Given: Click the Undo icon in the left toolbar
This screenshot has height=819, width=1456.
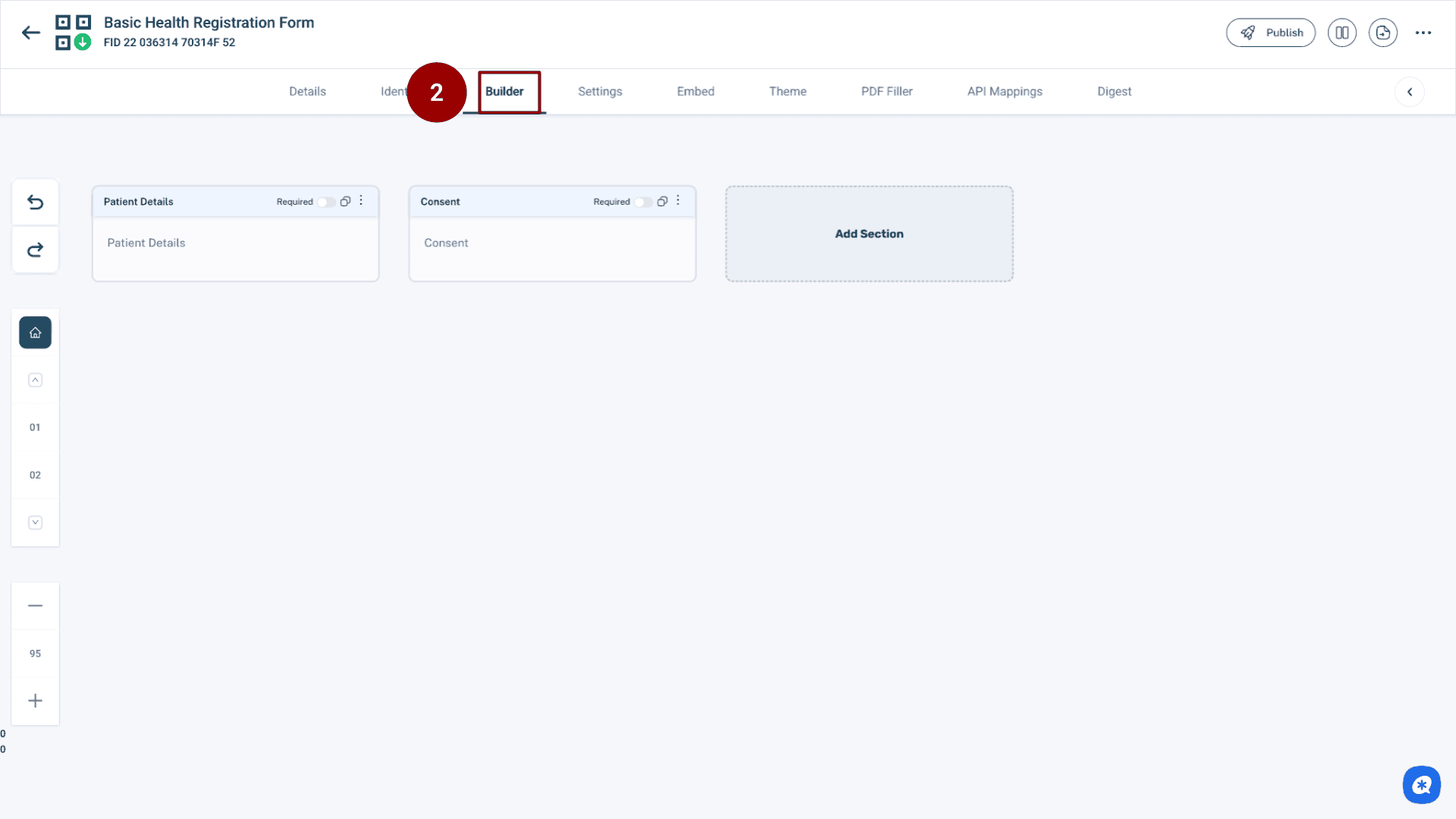Looking at the screenshot, I should pyautogui.click(x=35, y=201).
